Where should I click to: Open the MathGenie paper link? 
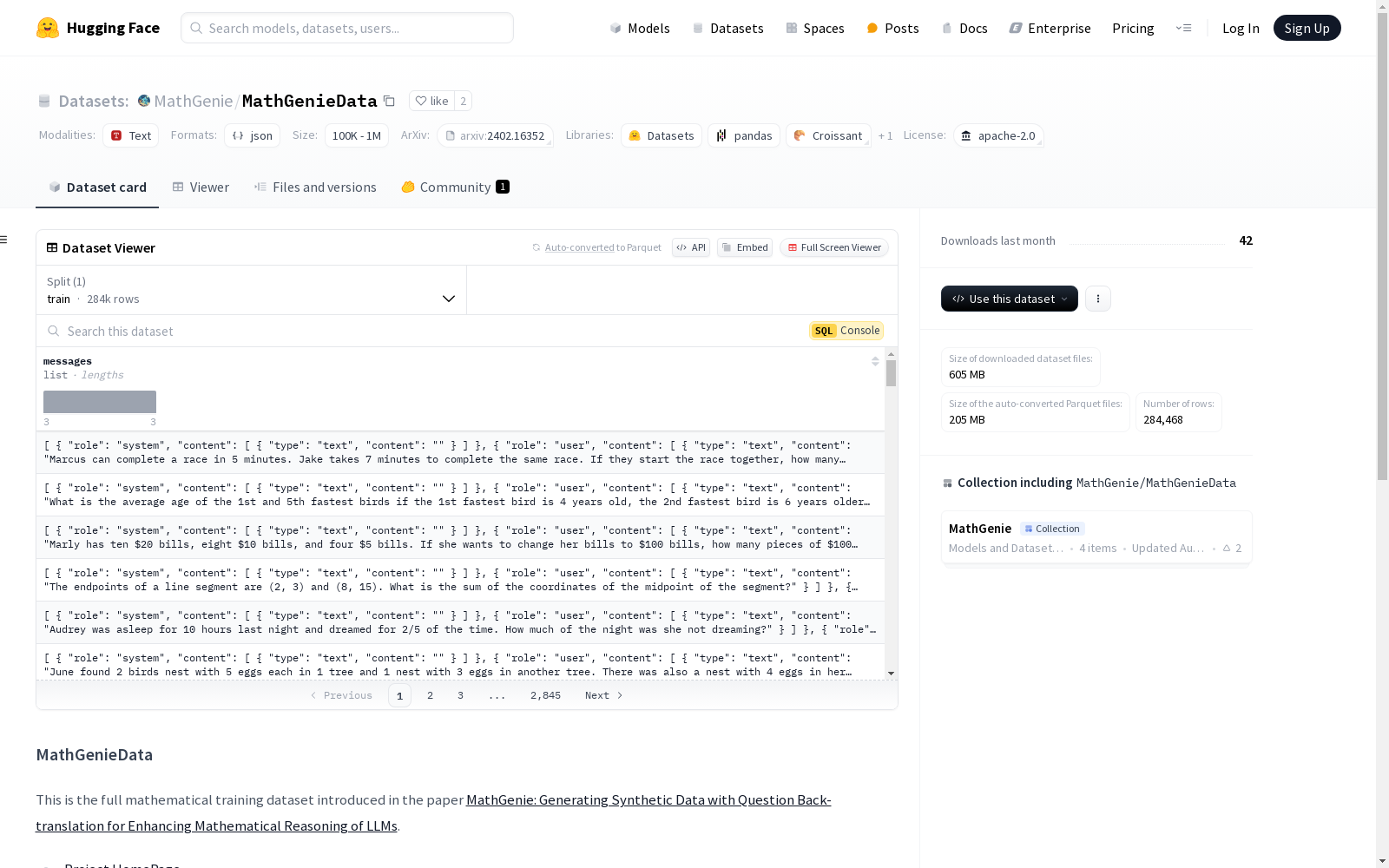433,812
